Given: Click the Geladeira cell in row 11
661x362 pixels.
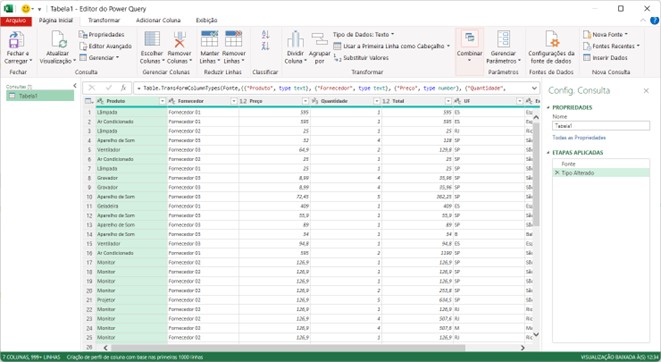Looking at the screenshot, I should pyautogui.click(x=131, y=206).
